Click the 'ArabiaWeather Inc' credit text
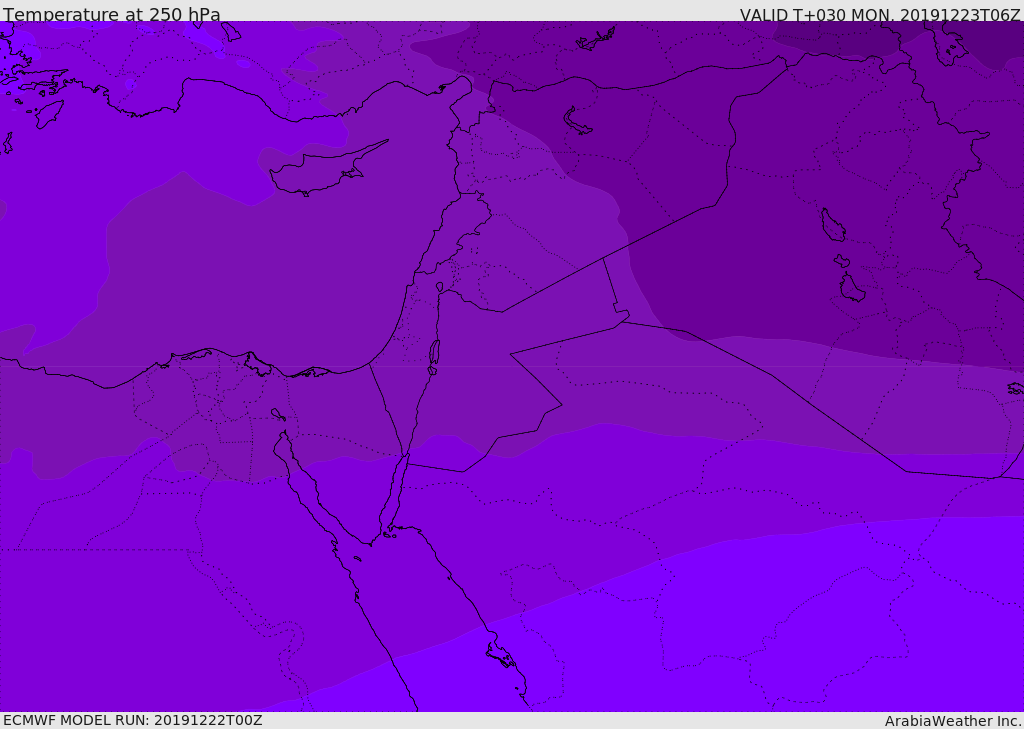The image size is (1024, 729). point(951,721)
